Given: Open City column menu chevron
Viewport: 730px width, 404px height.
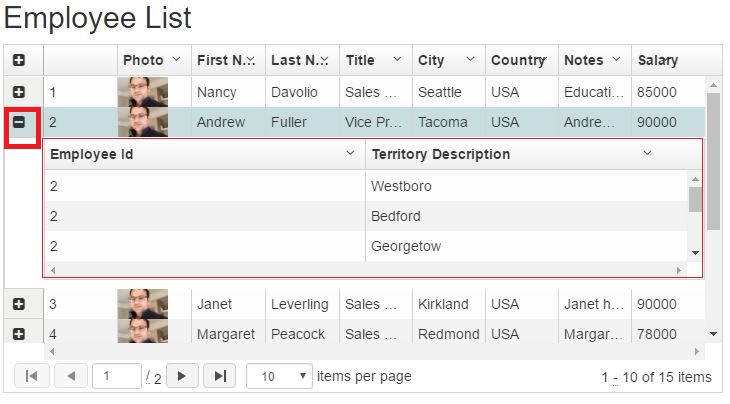Looking at the screenshot, I should point(470,60).
